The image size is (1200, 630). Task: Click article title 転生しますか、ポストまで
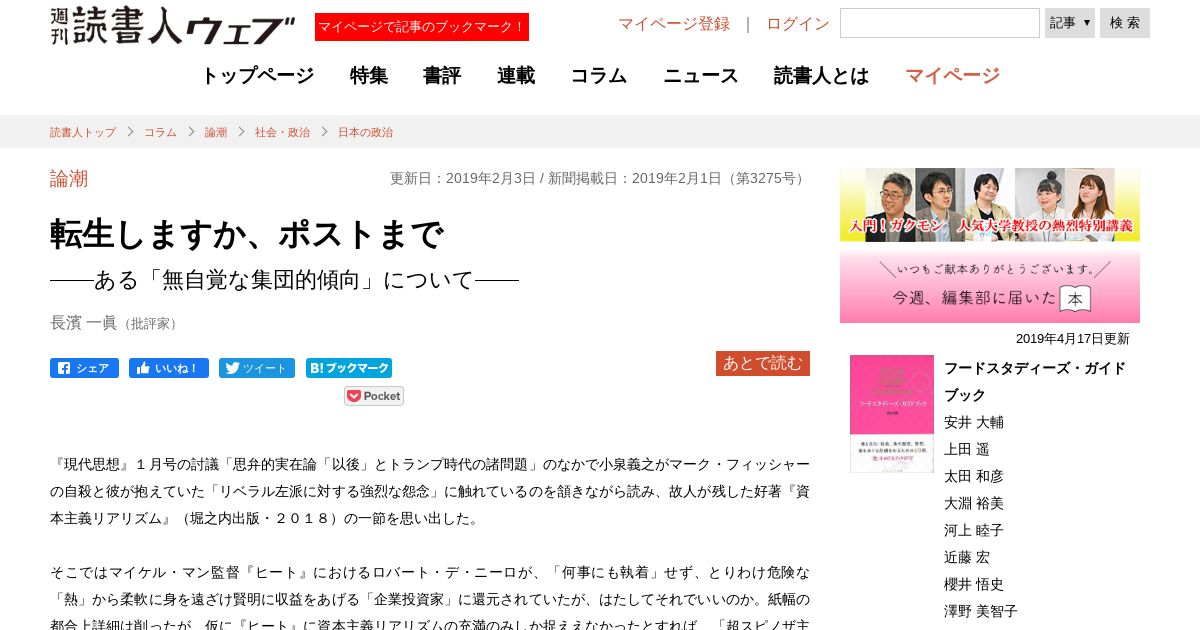point(246,235)
